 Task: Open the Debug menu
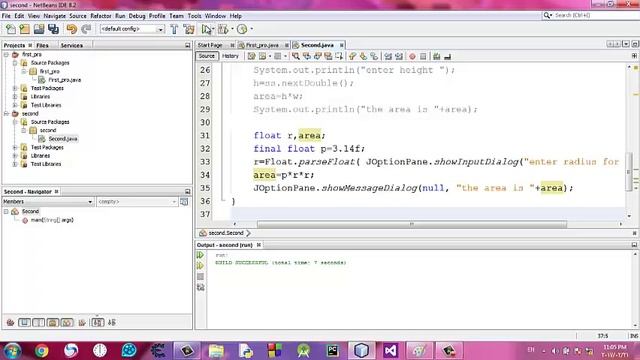137,16
